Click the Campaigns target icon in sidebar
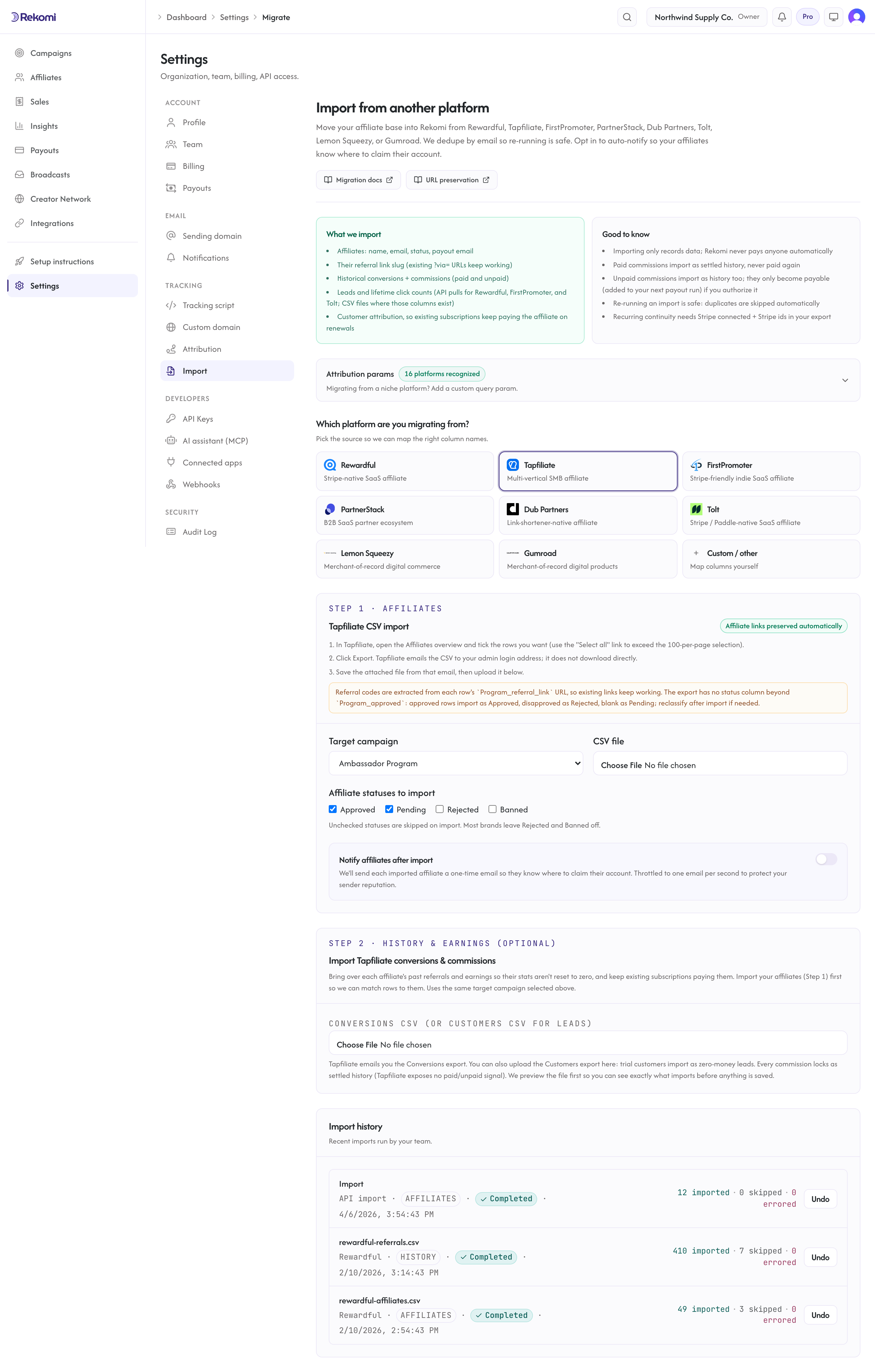The height and width of the screenshot is (1372, 875). [19, 53]
